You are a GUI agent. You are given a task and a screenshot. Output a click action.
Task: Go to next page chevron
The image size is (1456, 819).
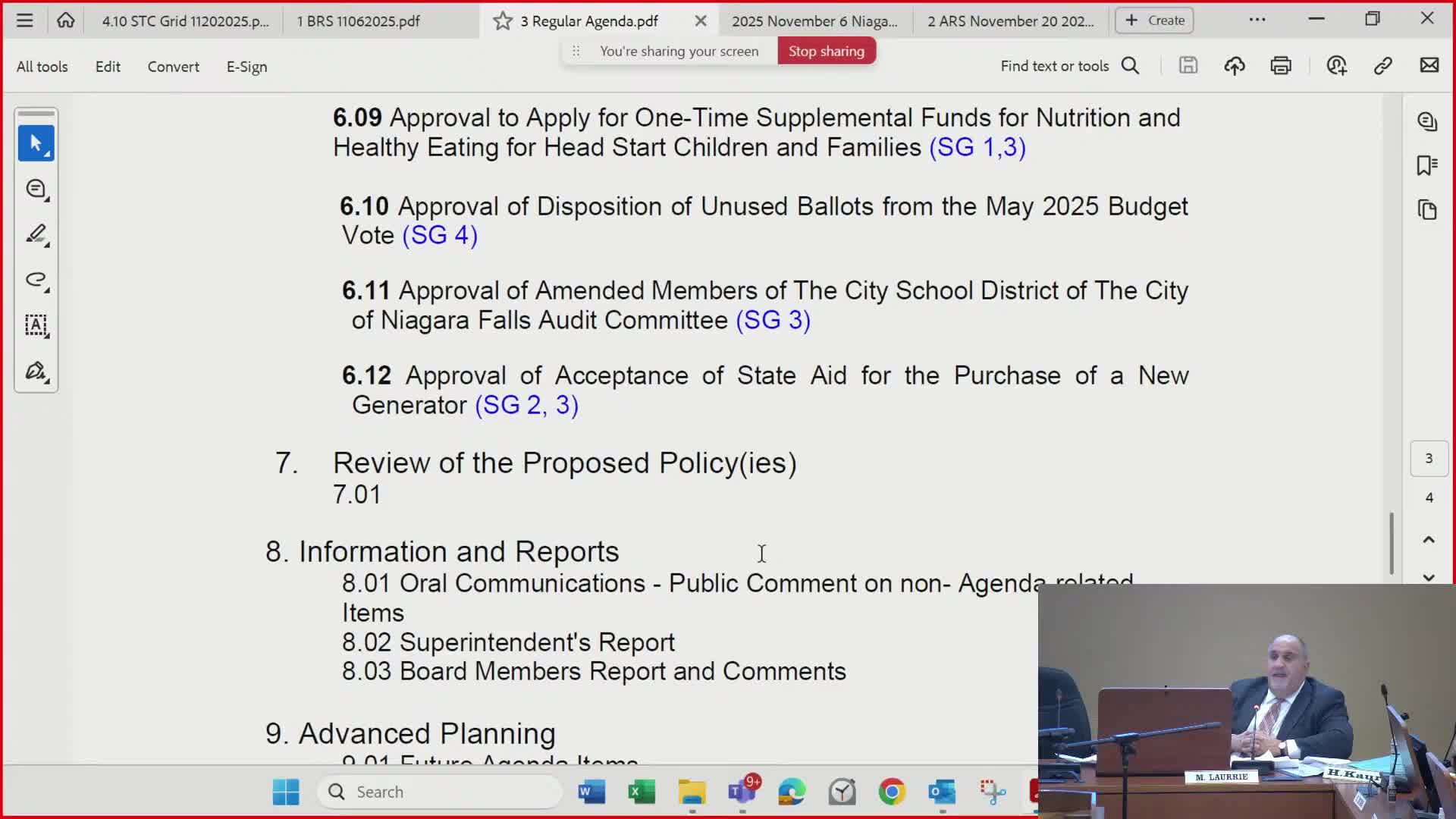point(1429,577)
